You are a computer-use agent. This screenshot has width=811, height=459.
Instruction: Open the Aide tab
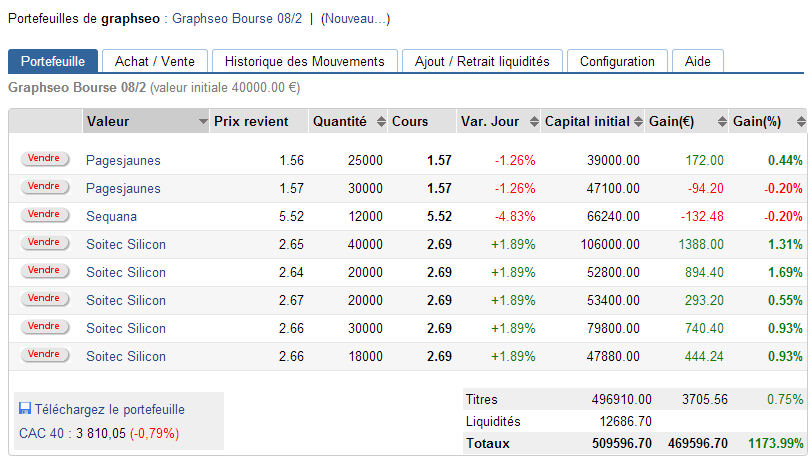click(698, 62)
